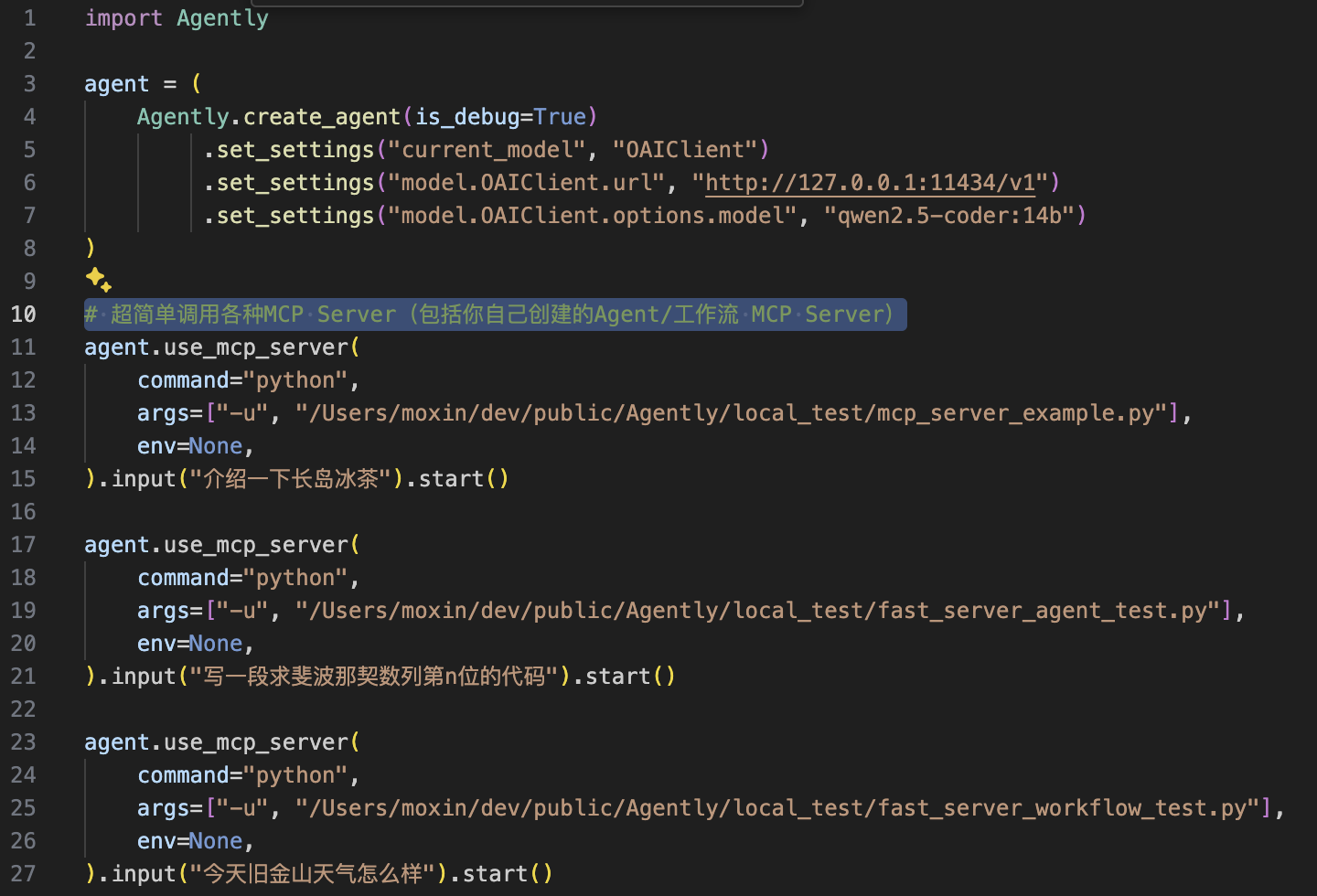The width and height of the screenshot is (1317, 896).
Task: Click the "command" argument on line 24
Action: (x=183, y=775)
